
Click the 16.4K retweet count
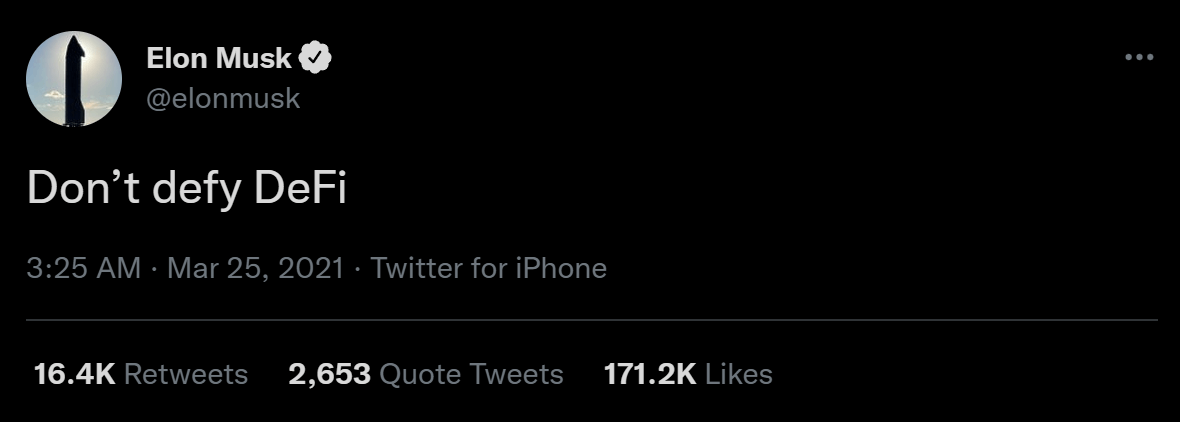(x=74, y=374)
